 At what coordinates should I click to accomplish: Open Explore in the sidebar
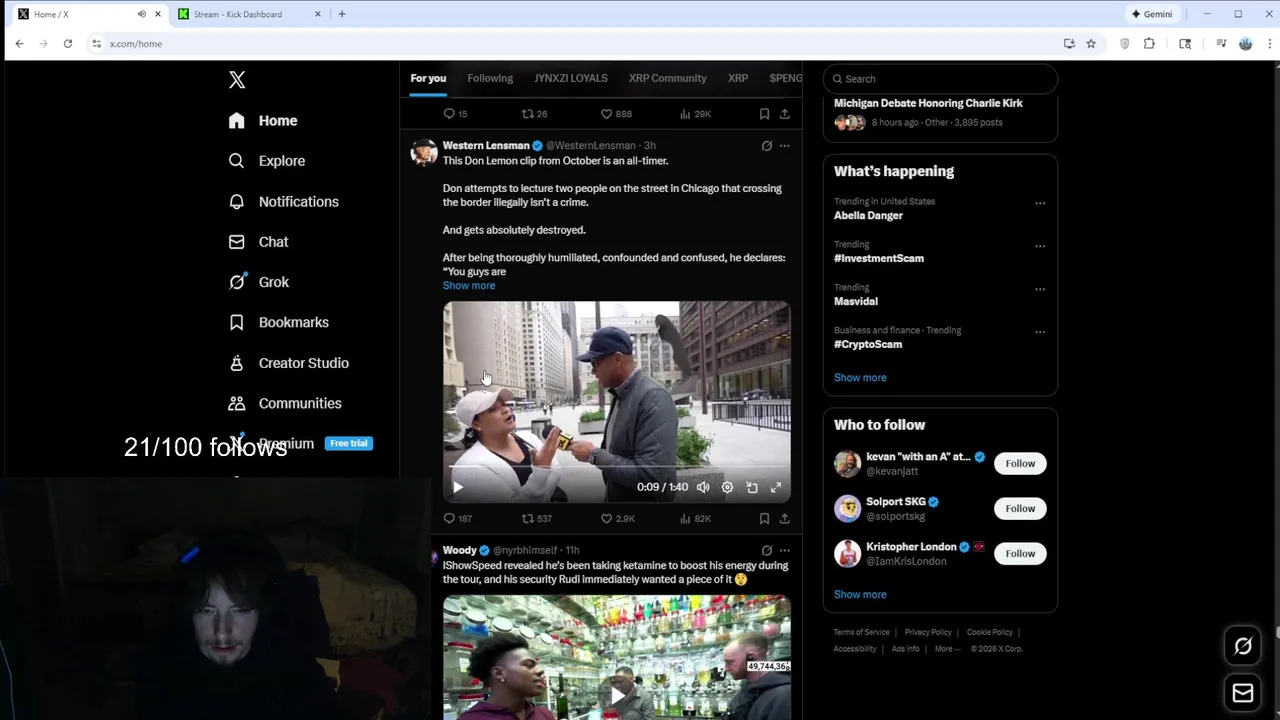pos(266,161)
